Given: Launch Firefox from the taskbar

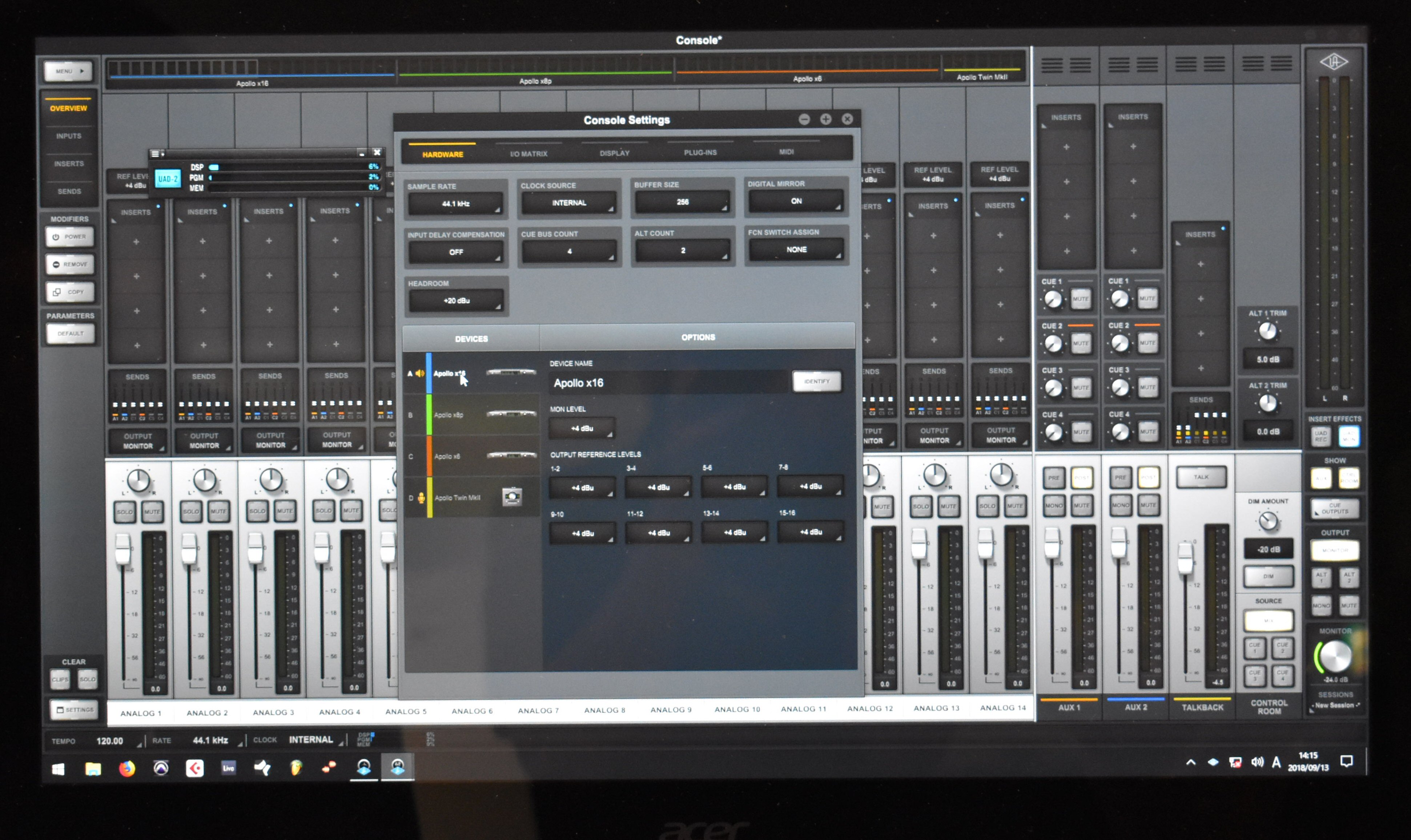Looking at the screenshot, I should point(127,768).
